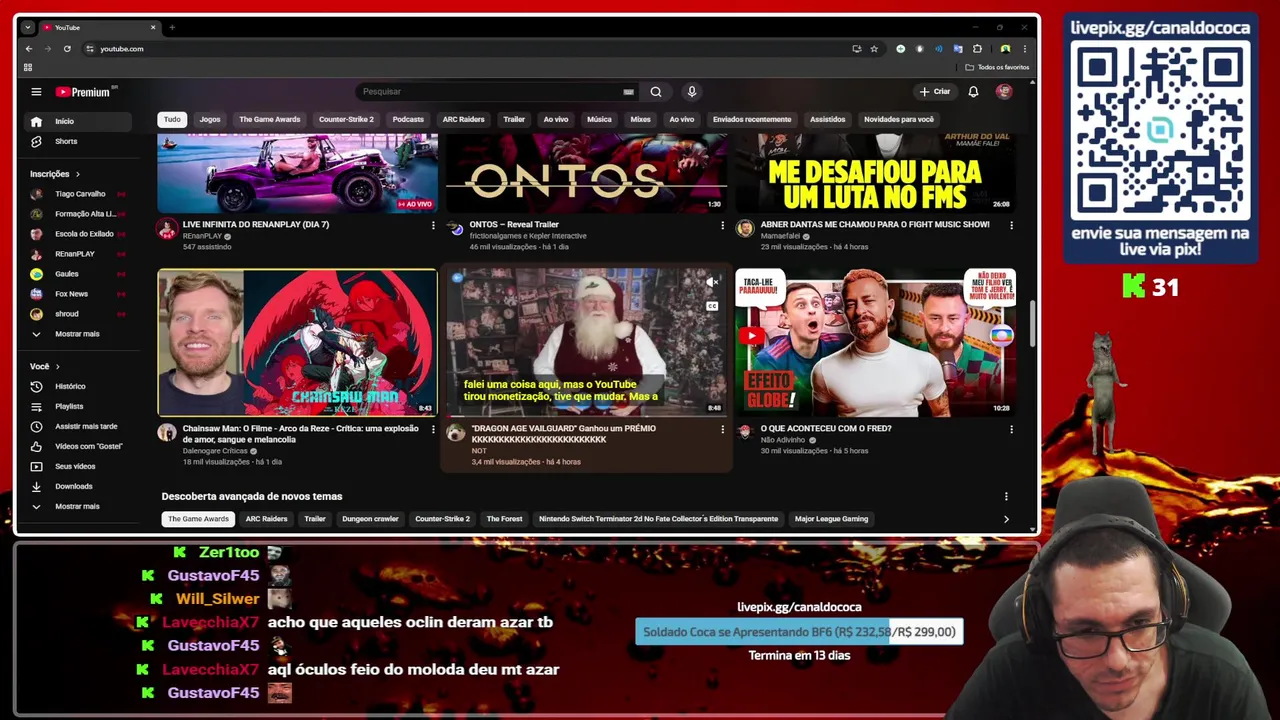Select the Podcasts filter chip
Image resolution: width=1280 pixels, height=720 pixels.
click(408, 119)
